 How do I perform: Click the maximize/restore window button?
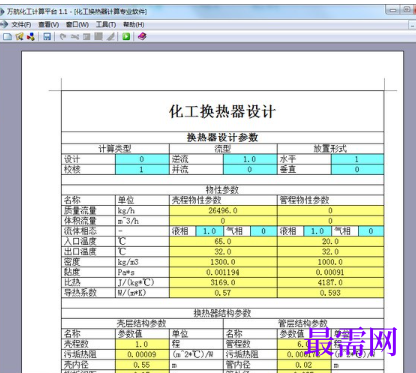tap(407, 10)
